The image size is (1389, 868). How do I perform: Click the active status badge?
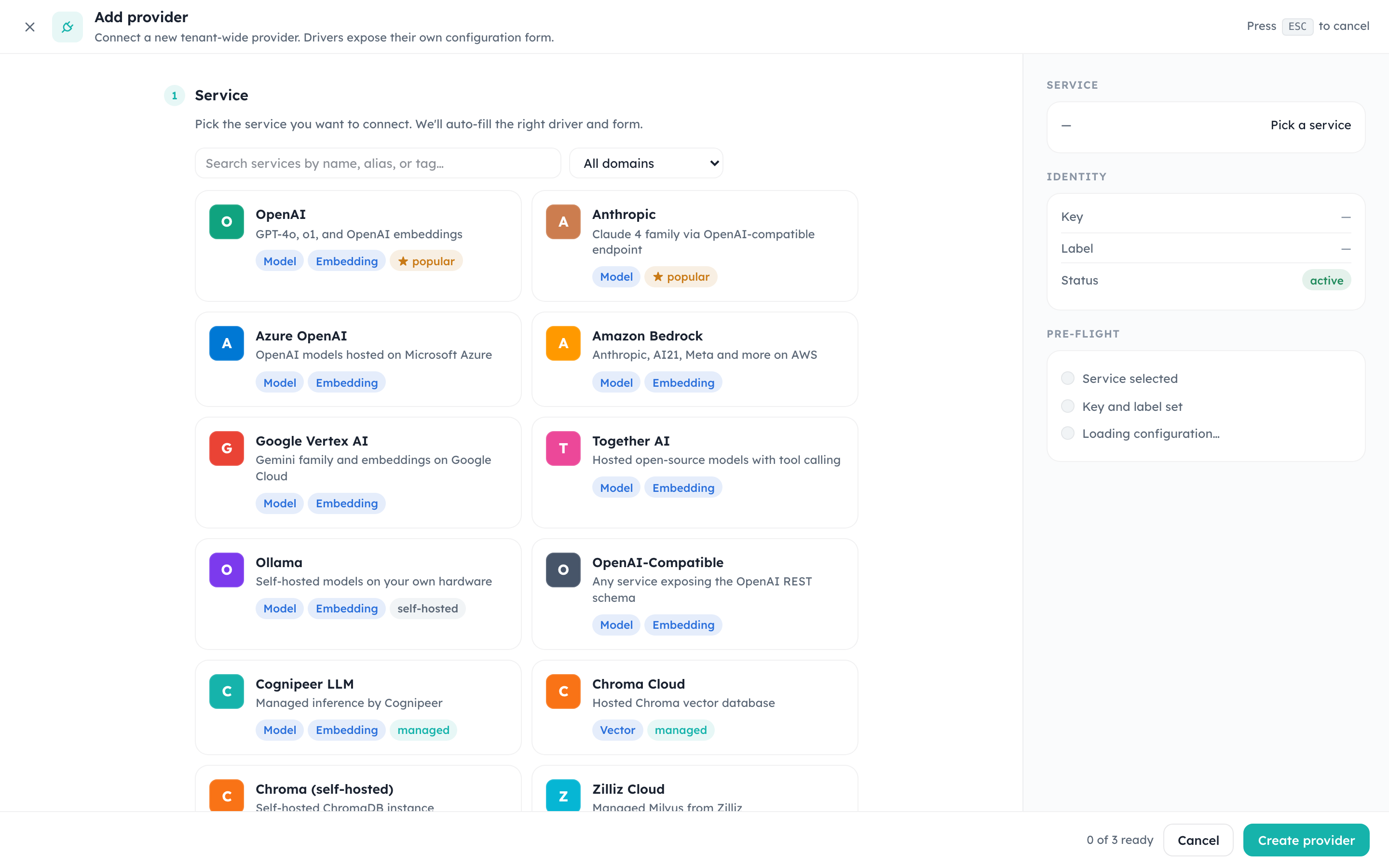tap(1326, 281)
